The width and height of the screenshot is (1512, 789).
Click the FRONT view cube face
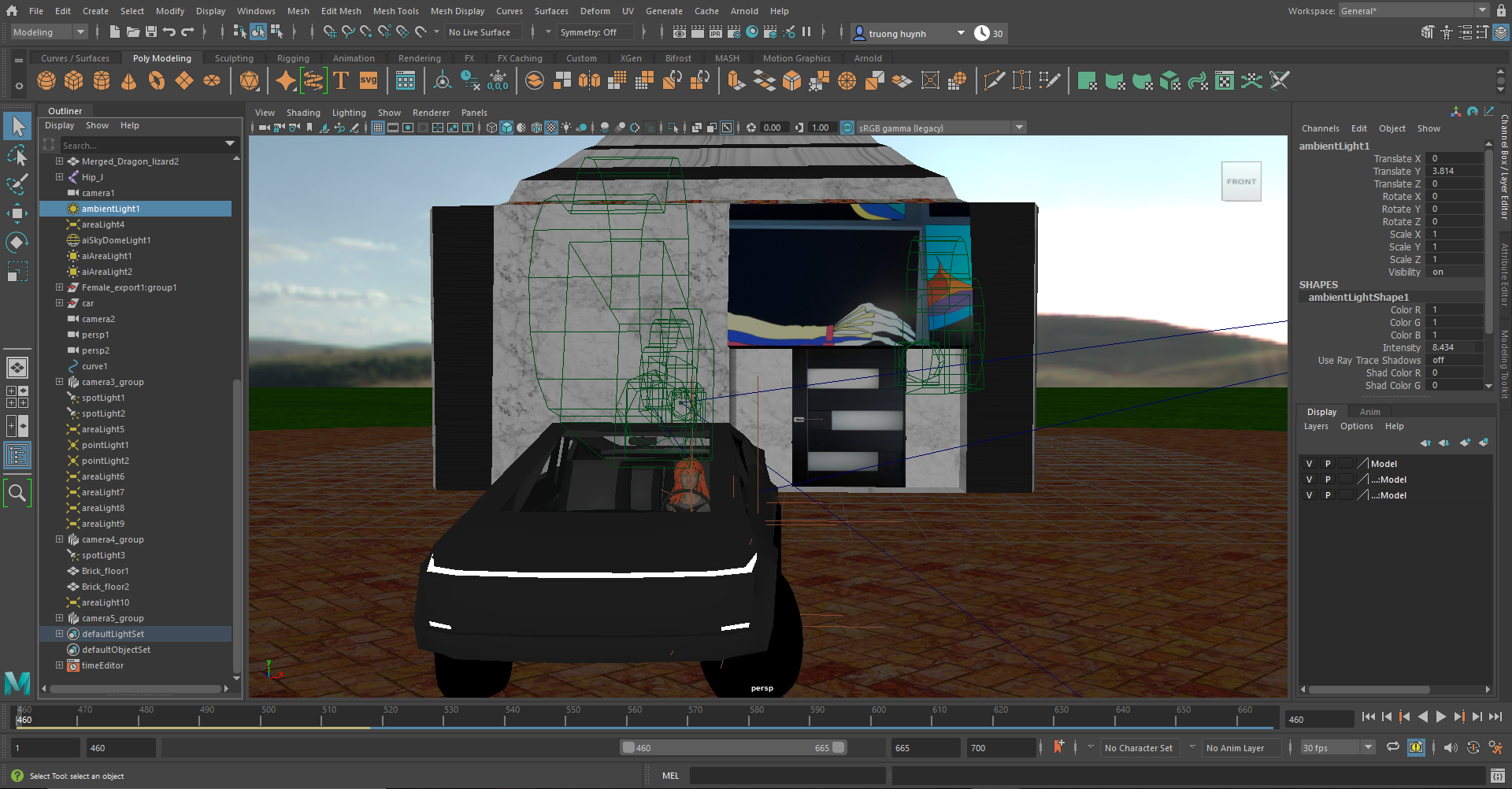coord(1241,182)
